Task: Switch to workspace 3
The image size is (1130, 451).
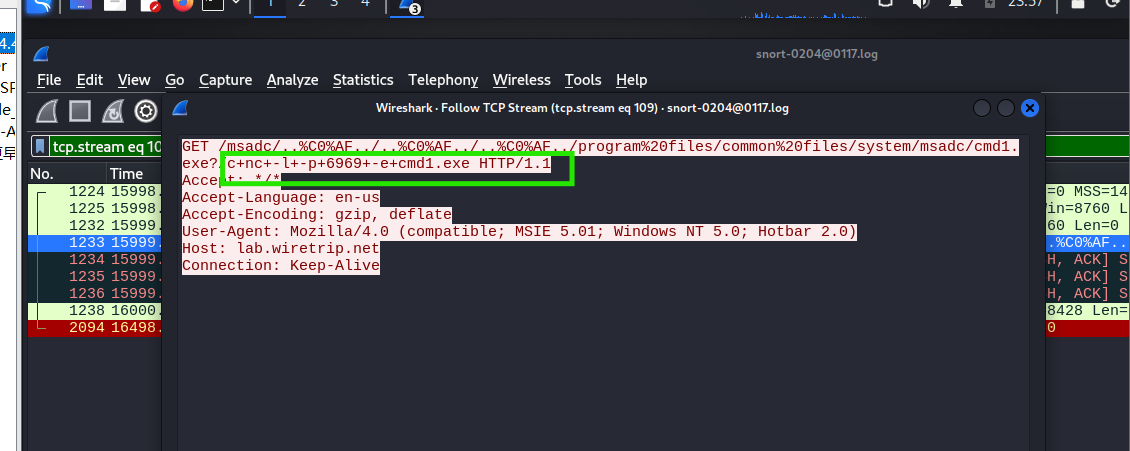Action: tap(334, 5)
